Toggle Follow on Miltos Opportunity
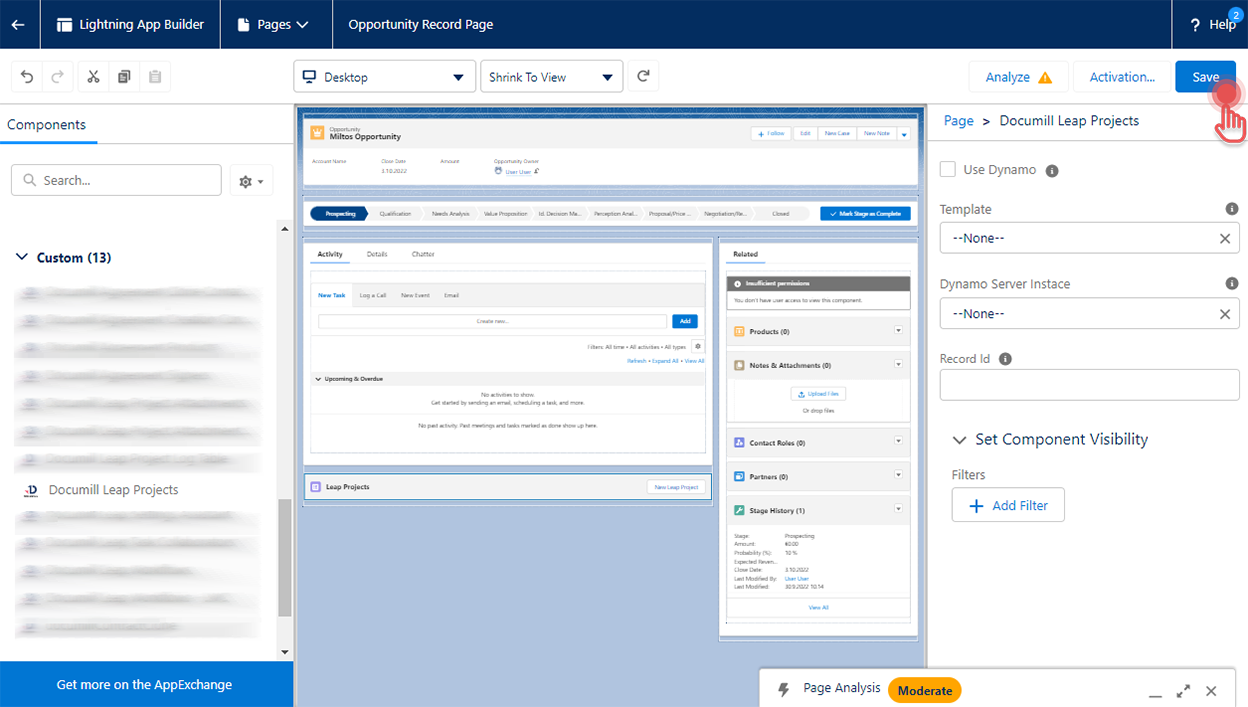 pyautogui.click(x=771, y=132)
